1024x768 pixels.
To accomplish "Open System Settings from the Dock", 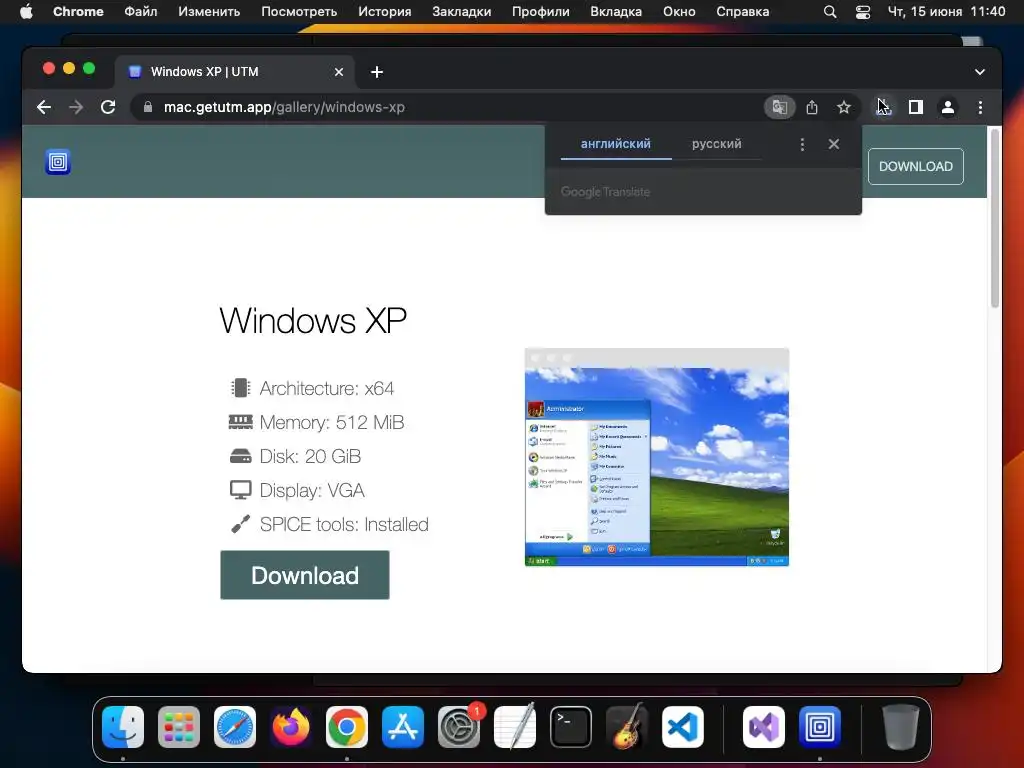I will click(x=459, y=727).
